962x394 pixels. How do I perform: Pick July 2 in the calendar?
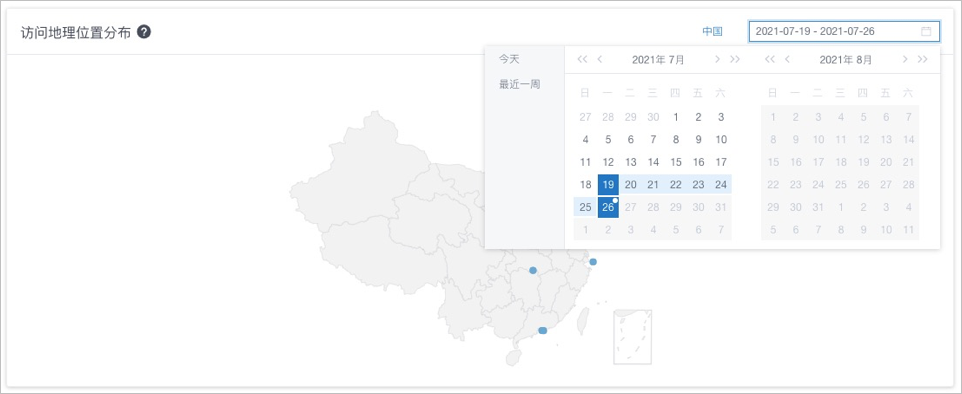point(698,117)
